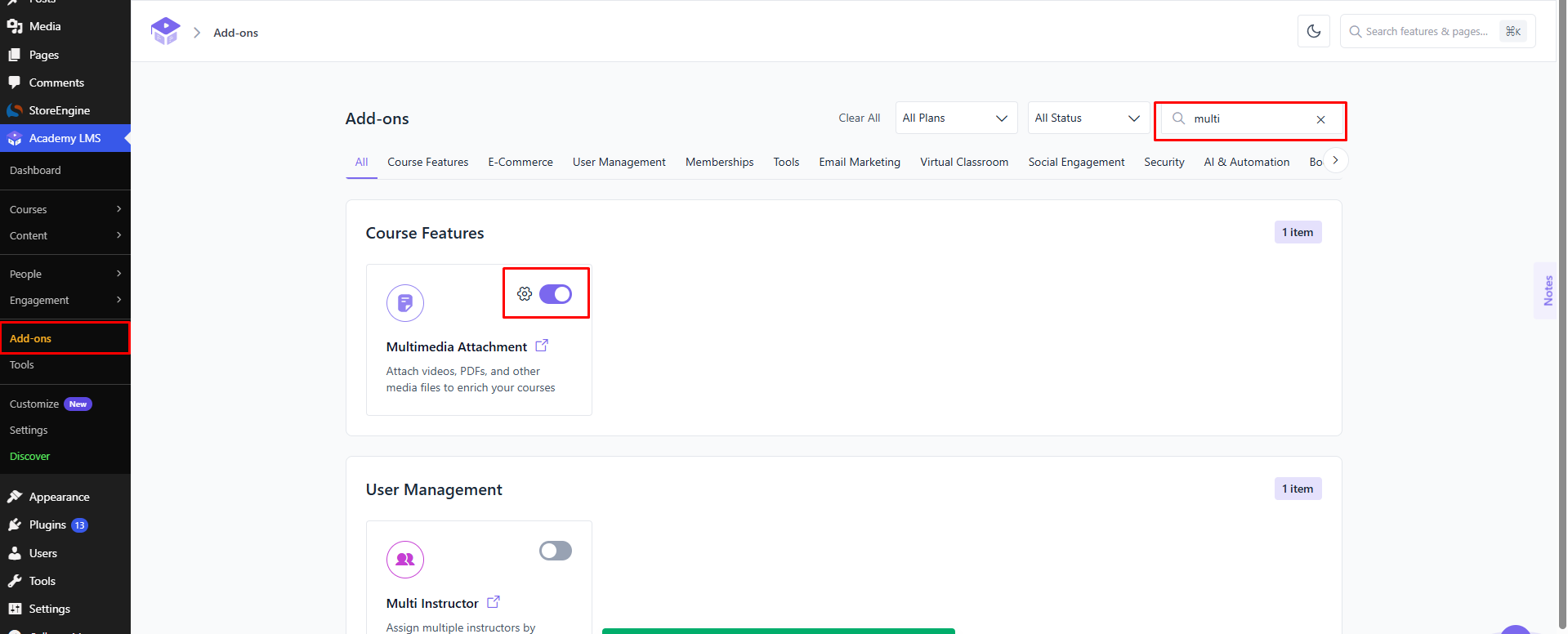
Task: Open the Discover link in the sidebar
Action: click(x=29, y=456)
